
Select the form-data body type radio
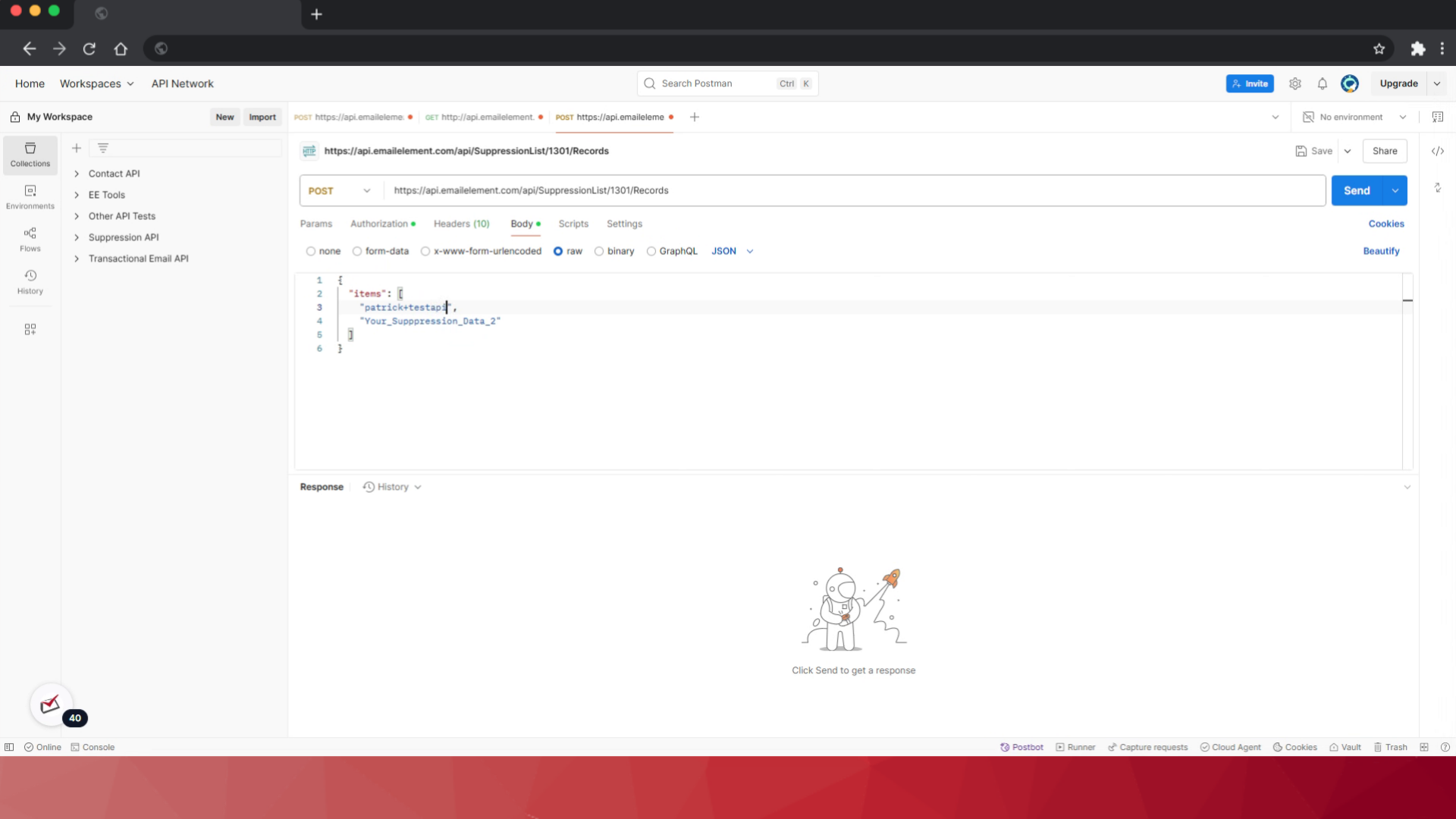coord(357,251)
